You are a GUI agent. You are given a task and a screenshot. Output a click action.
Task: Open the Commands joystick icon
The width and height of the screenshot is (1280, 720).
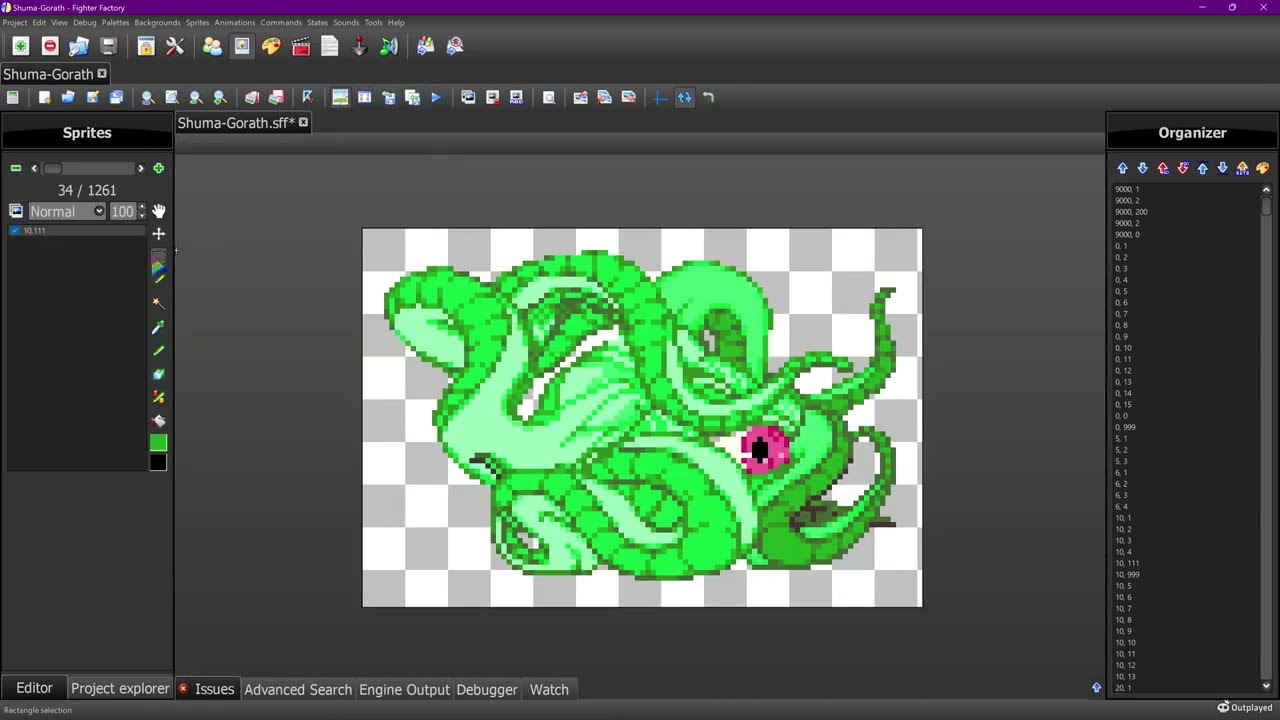(x=360, y=46)
